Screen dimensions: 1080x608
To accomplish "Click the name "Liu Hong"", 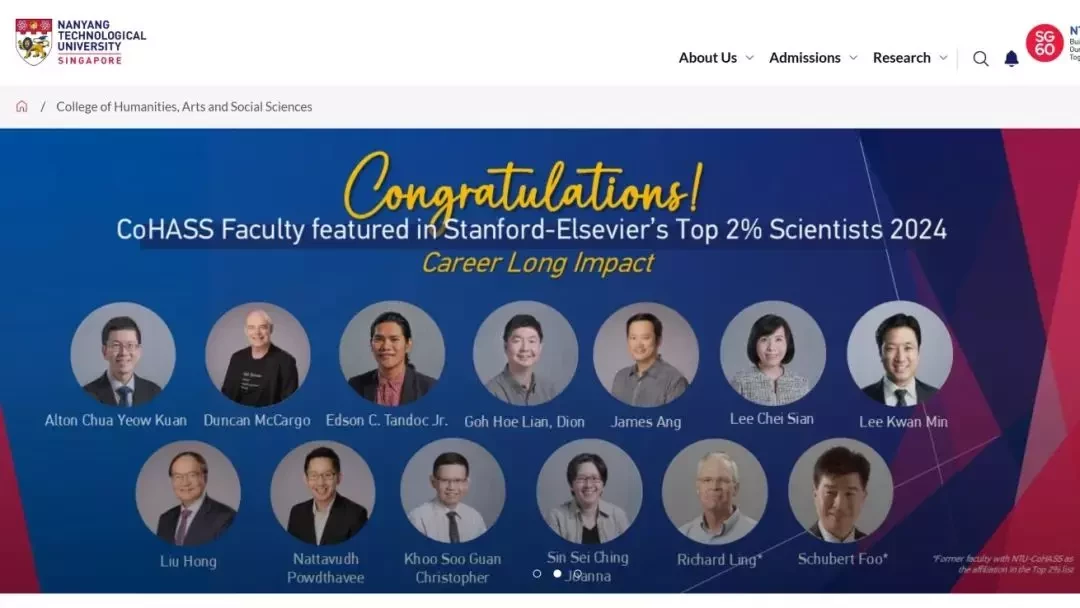I will pyautogui.click(x=188, y=561).
